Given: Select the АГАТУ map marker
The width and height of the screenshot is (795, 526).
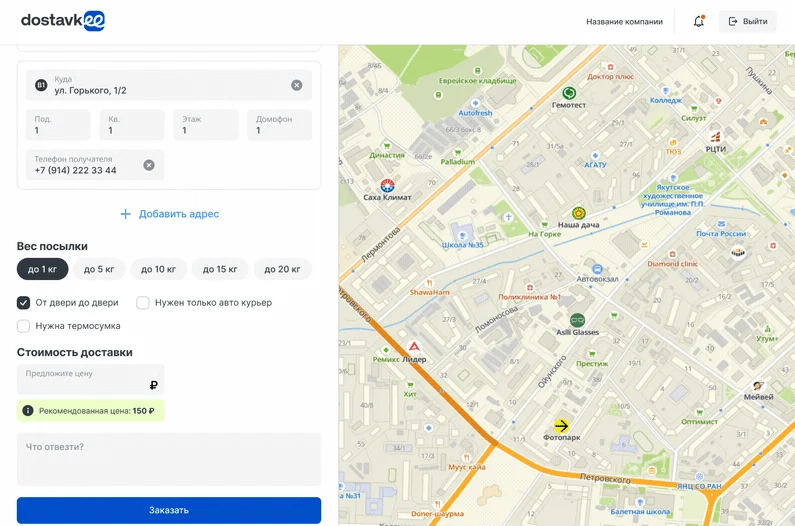Looking at the screenshot, I should 595,155.
